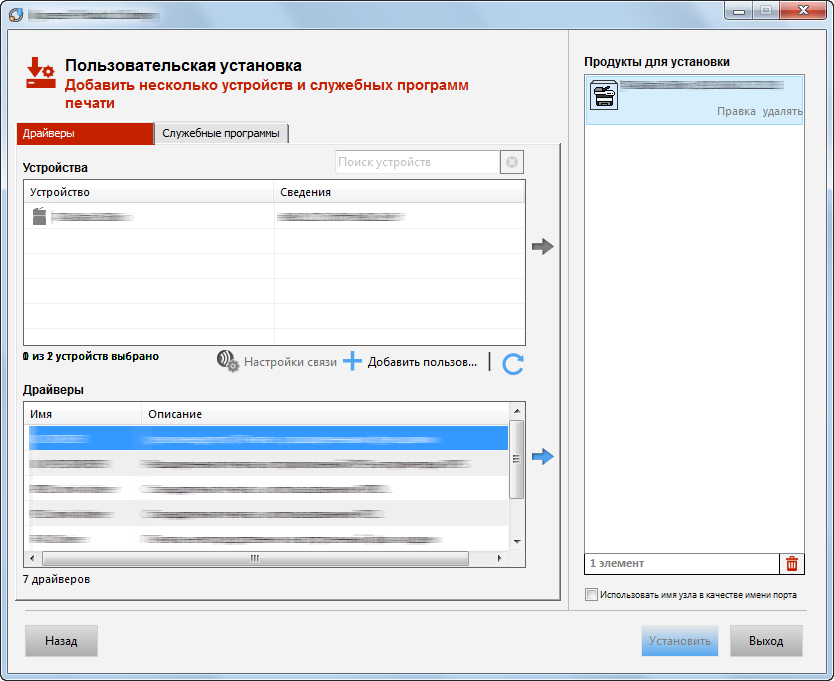The width and height of the screenshot is (834, 681).
Task: Click the 'Настройки связи' label
Action: tap(290, 362)
